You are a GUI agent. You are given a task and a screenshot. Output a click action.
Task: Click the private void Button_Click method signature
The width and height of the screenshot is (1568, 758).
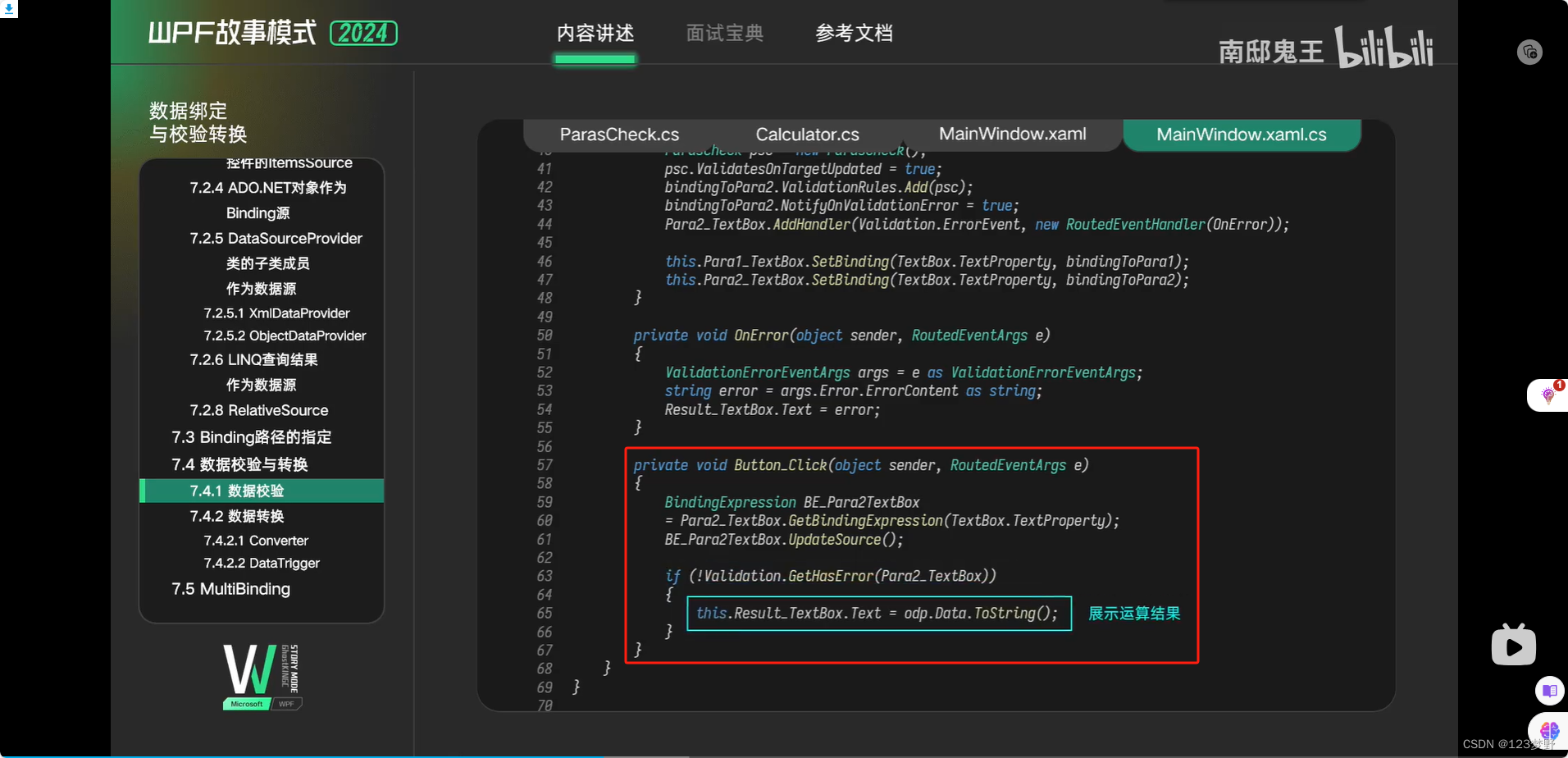(861, 465)
